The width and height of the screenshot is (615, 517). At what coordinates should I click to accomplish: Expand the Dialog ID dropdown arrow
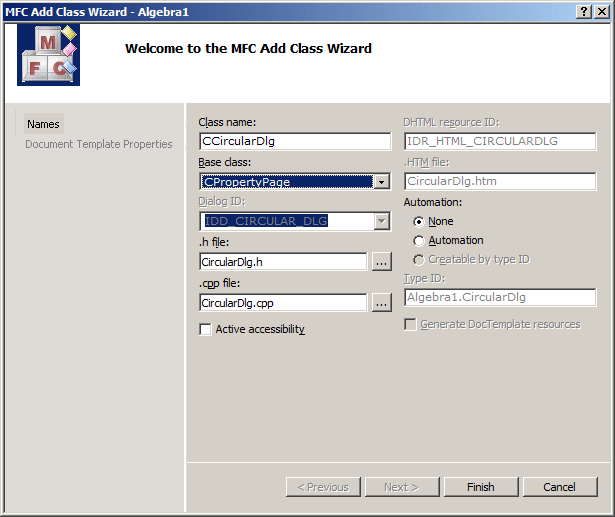click(x=382, y=221)
